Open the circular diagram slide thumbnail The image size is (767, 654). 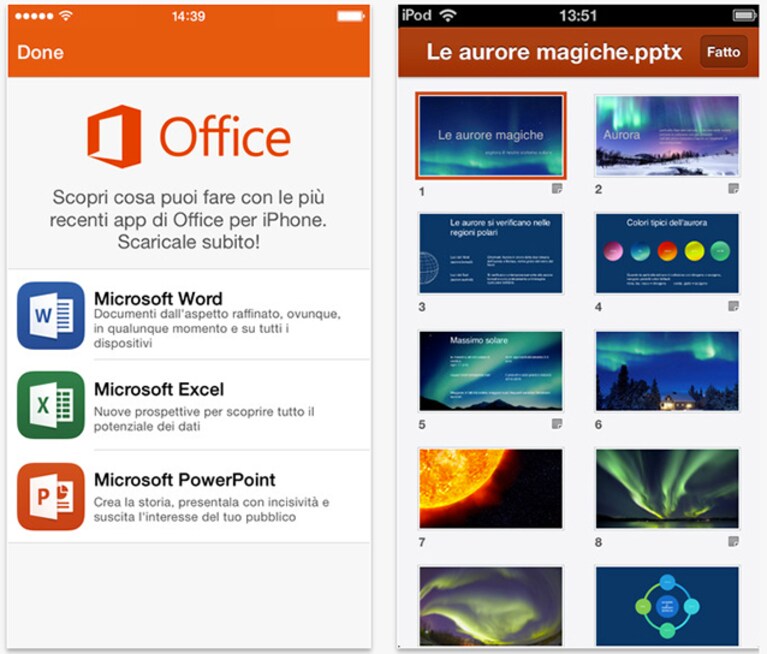(667, 606)
